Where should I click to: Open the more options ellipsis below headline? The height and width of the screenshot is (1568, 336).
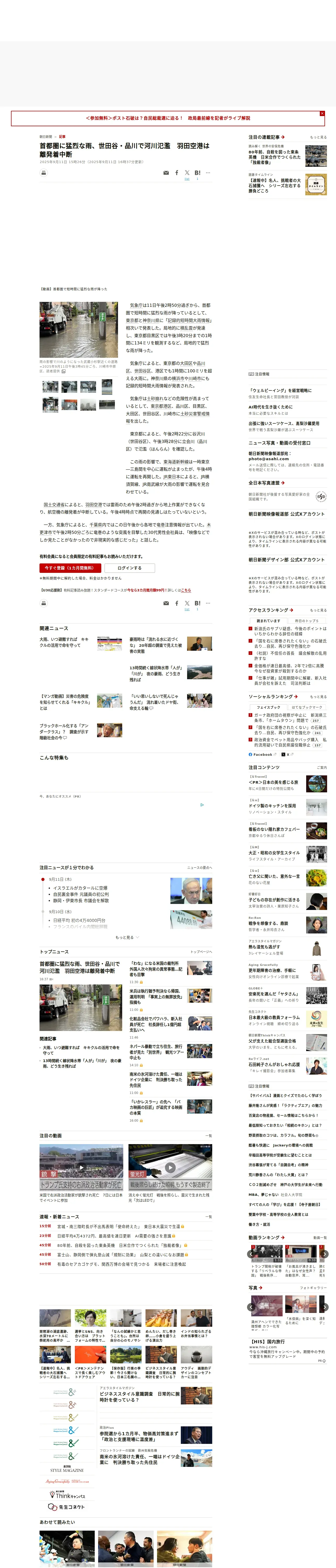(208, 173)
